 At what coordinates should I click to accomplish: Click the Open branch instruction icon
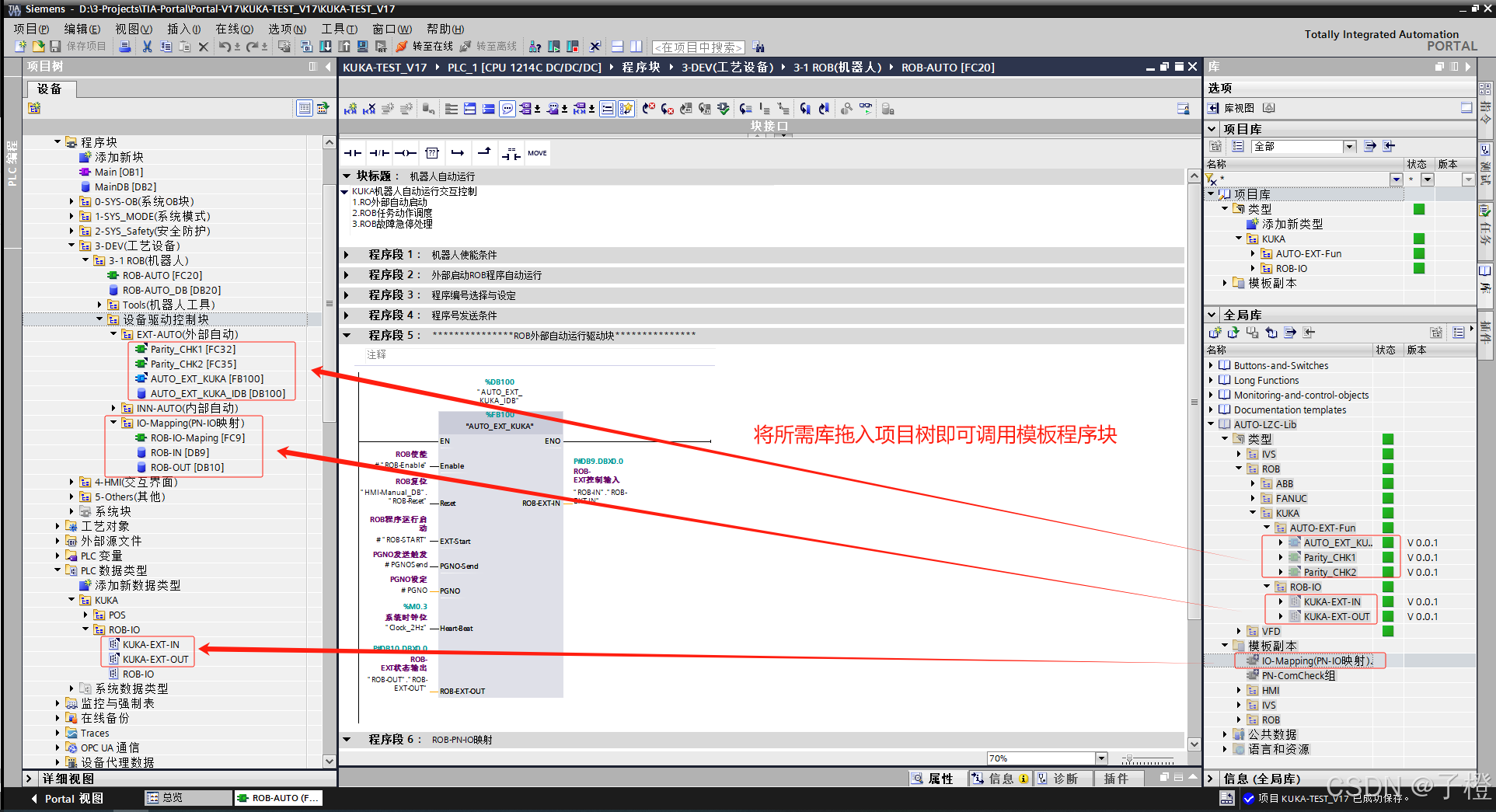pyautogui.click(x=458, y=153)
